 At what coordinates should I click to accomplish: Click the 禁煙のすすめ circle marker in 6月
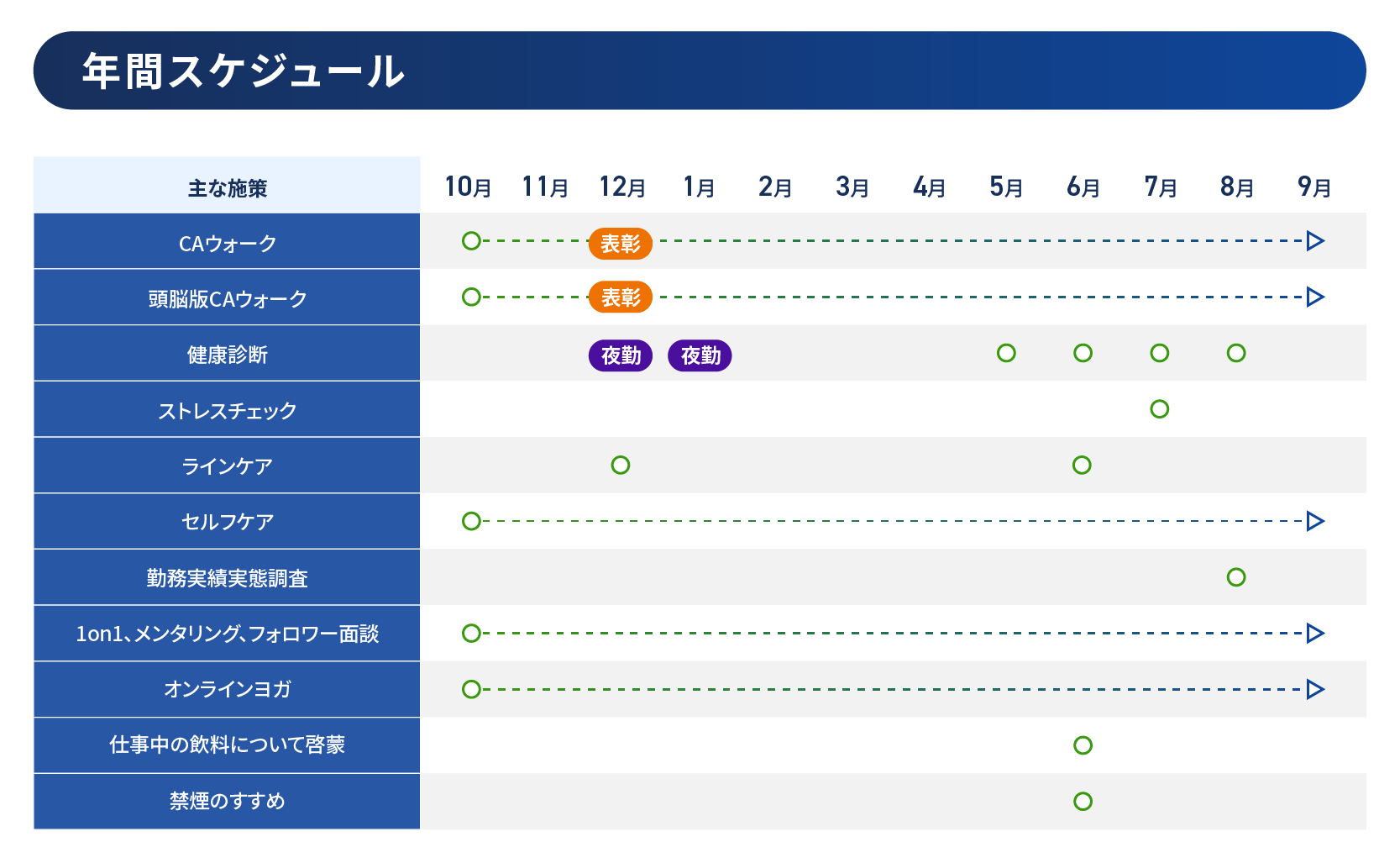[x=1083, y=801]
